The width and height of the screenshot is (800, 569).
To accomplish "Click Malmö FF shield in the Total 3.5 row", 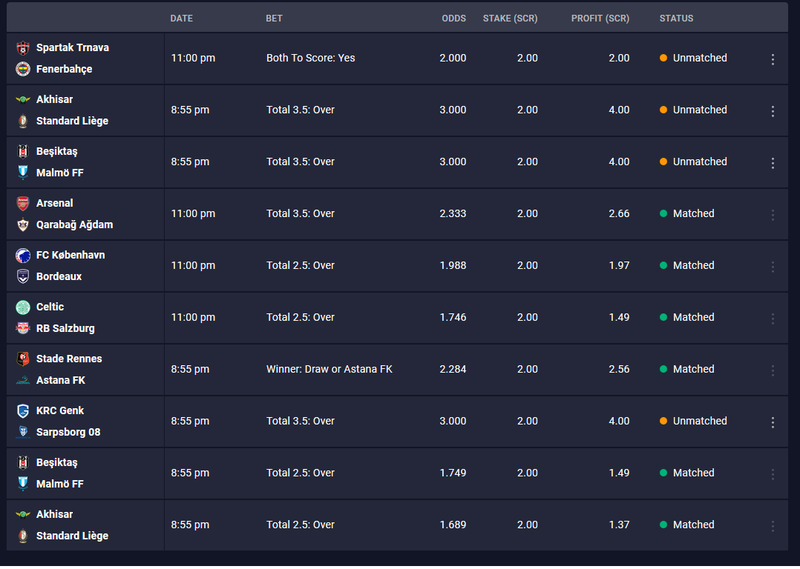I will (22, 173).
